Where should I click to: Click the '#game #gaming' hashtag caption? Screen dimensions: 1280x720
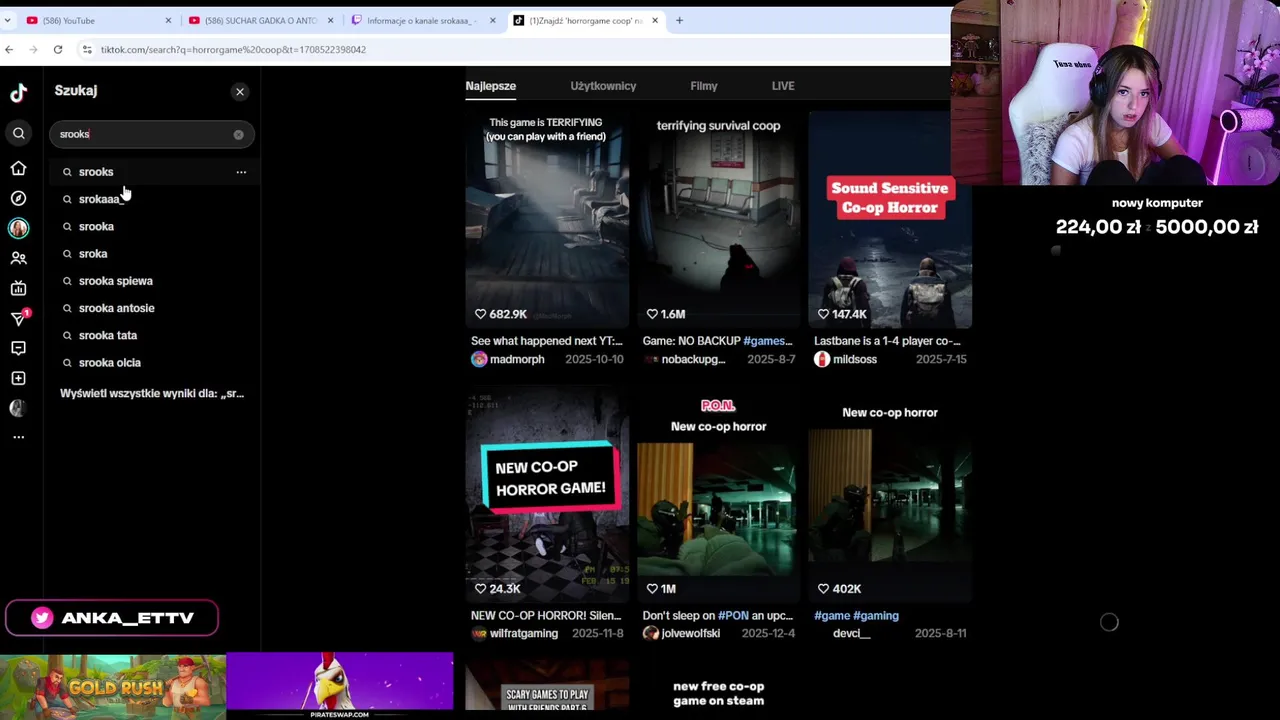coord(856,616)
